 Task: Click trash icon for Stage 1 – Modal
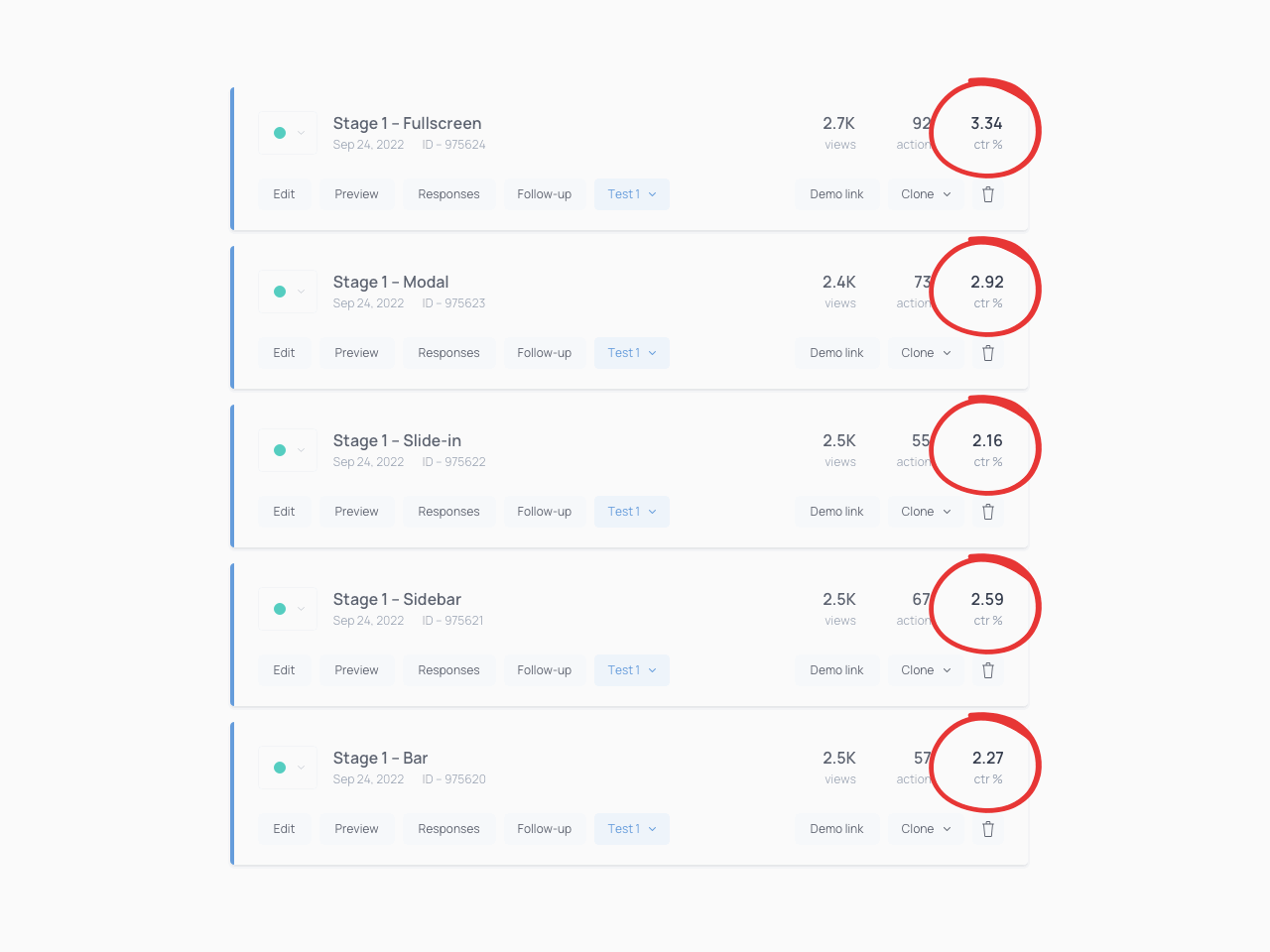(988, 353)
